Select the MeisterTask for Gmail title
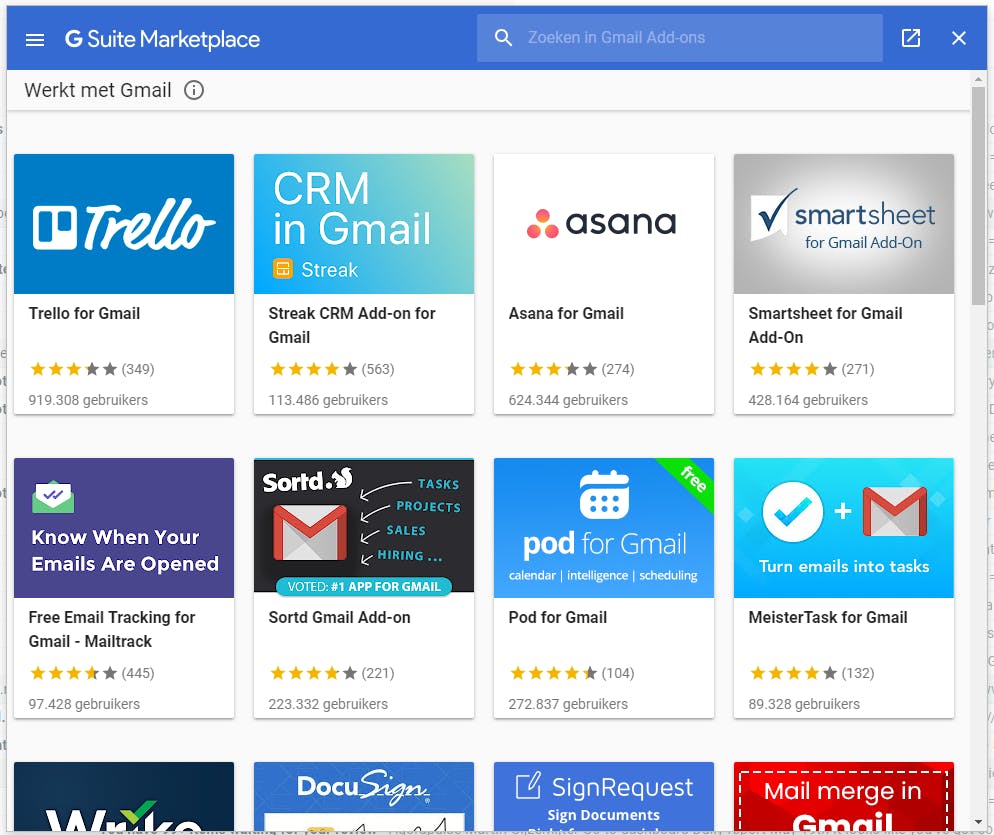This screenshot has height=835, width=994. point(828,618)
